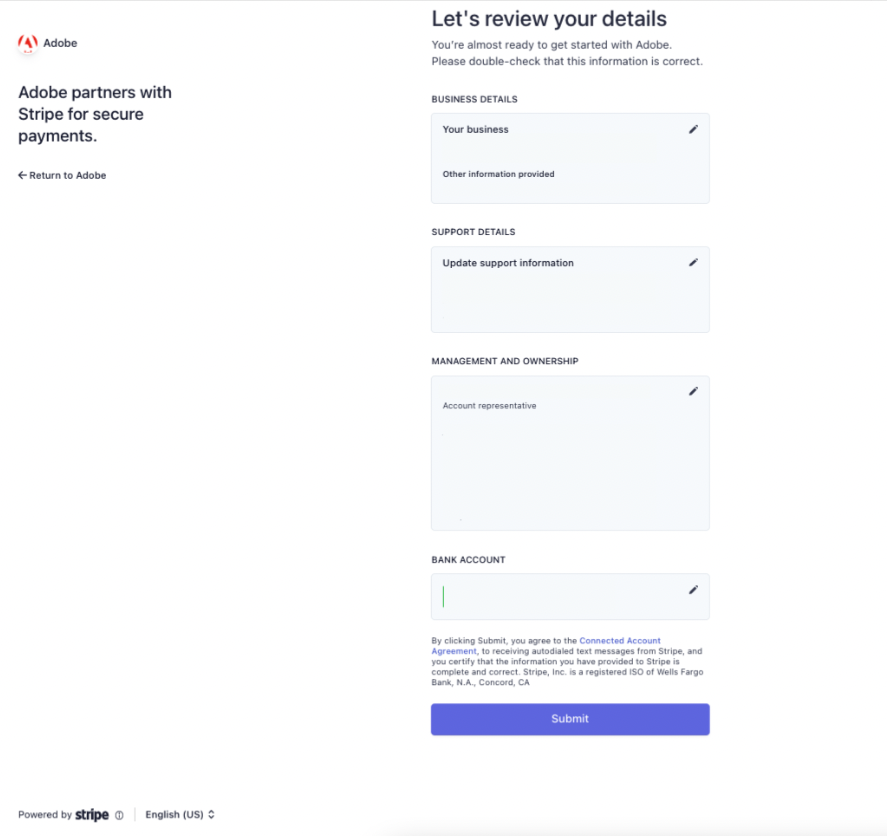Click the green bar in Bank Account card
The height and width of the screenshot is (836, 887).
click(x=444, y=596)
